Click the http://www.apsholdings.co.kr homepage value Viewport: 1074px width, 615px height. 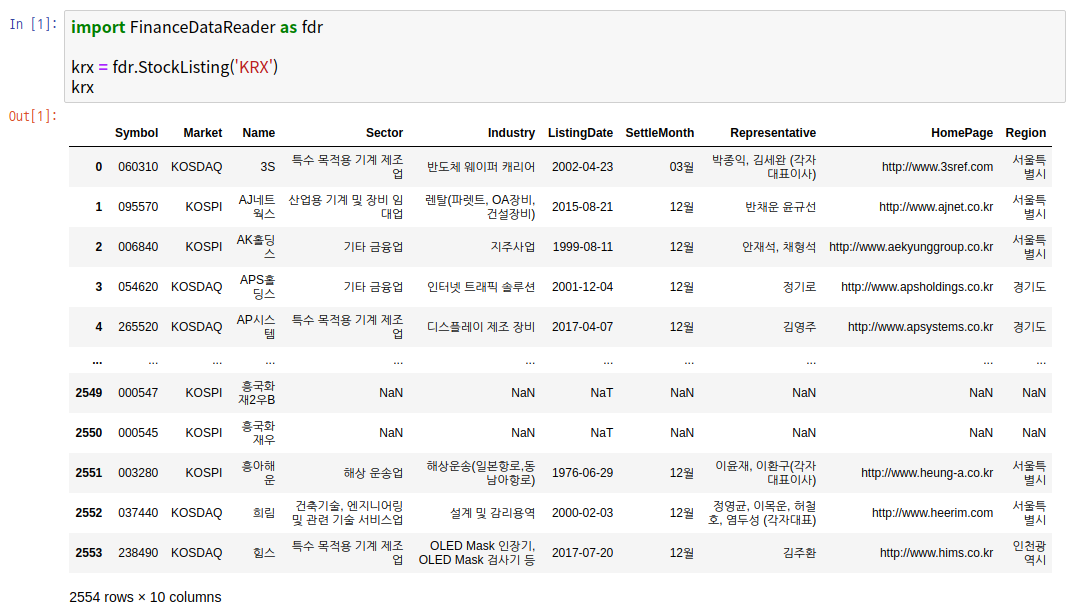(x=917, y=287)
